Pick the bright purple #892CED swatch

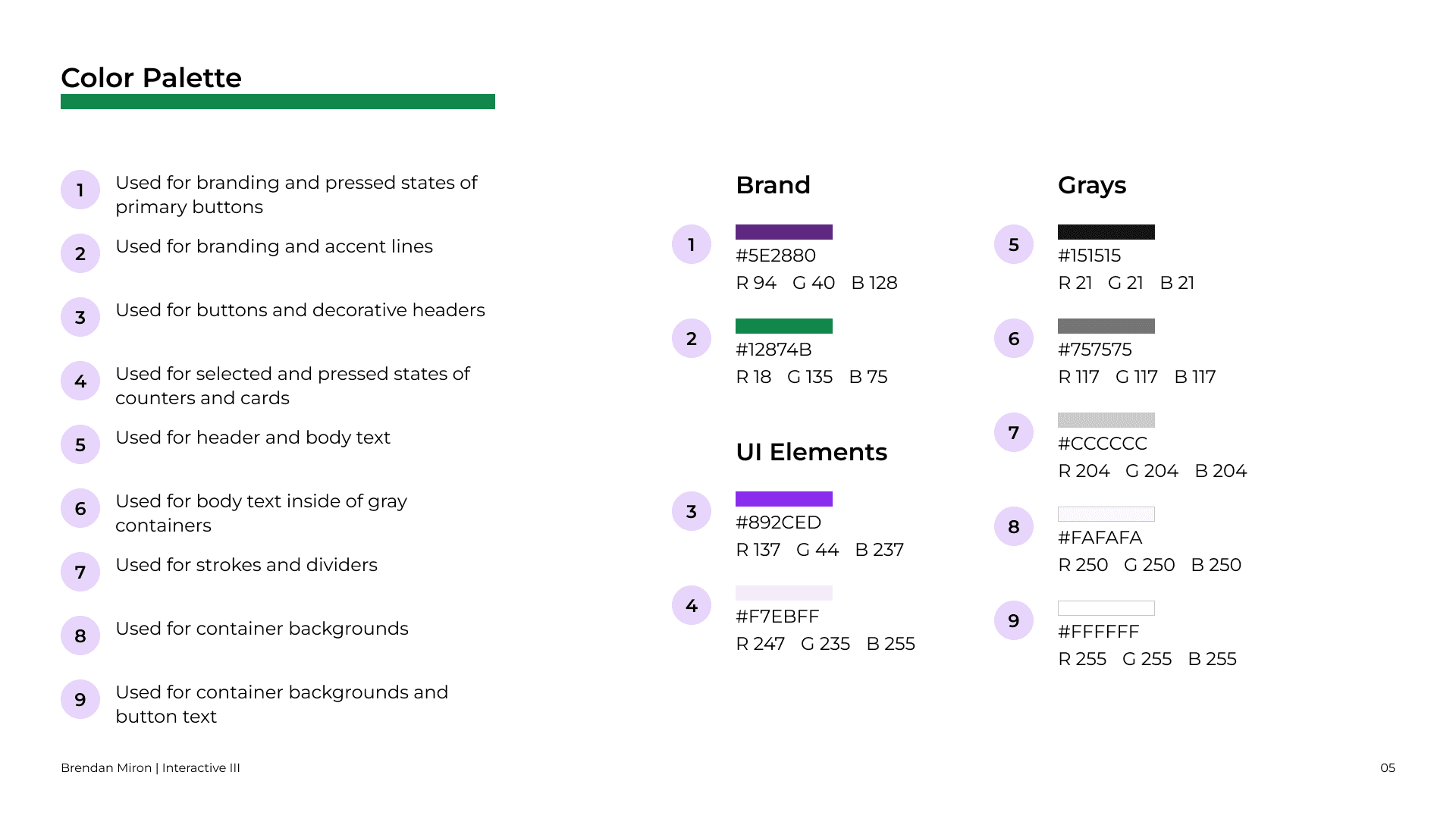pos(784,499)
